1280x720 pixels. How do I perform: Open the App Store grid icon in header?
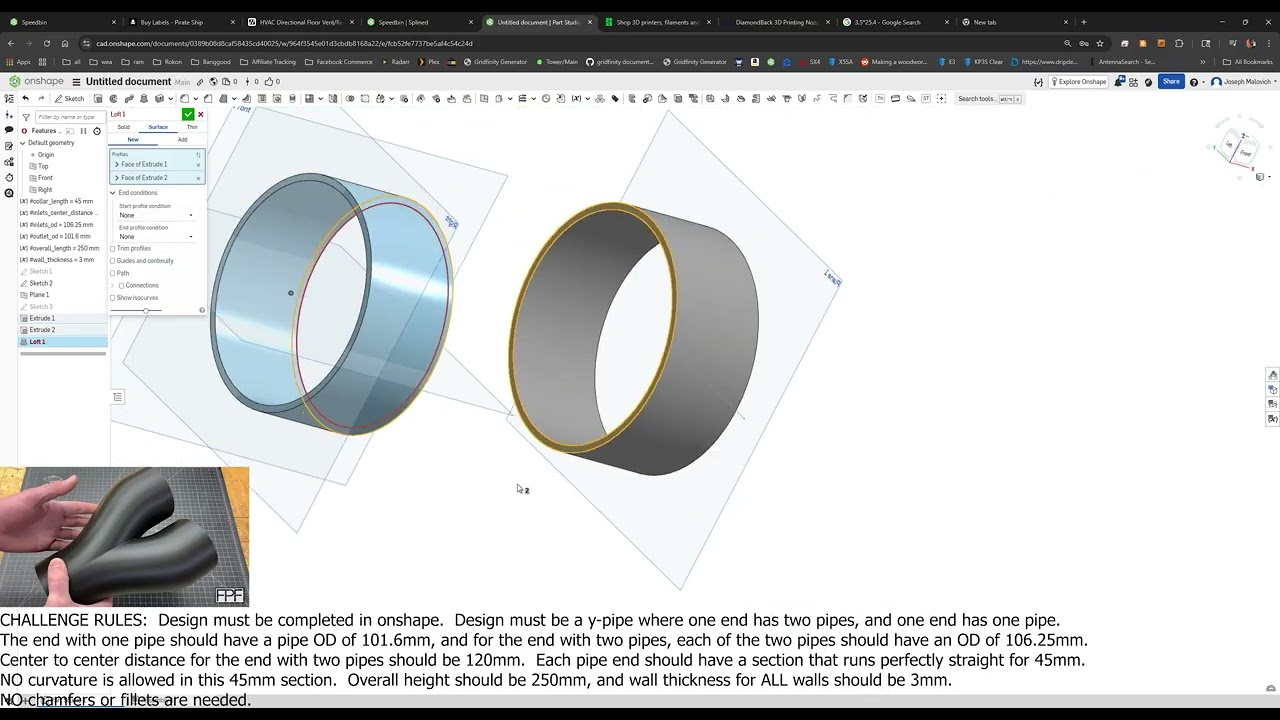point(1134,82)
